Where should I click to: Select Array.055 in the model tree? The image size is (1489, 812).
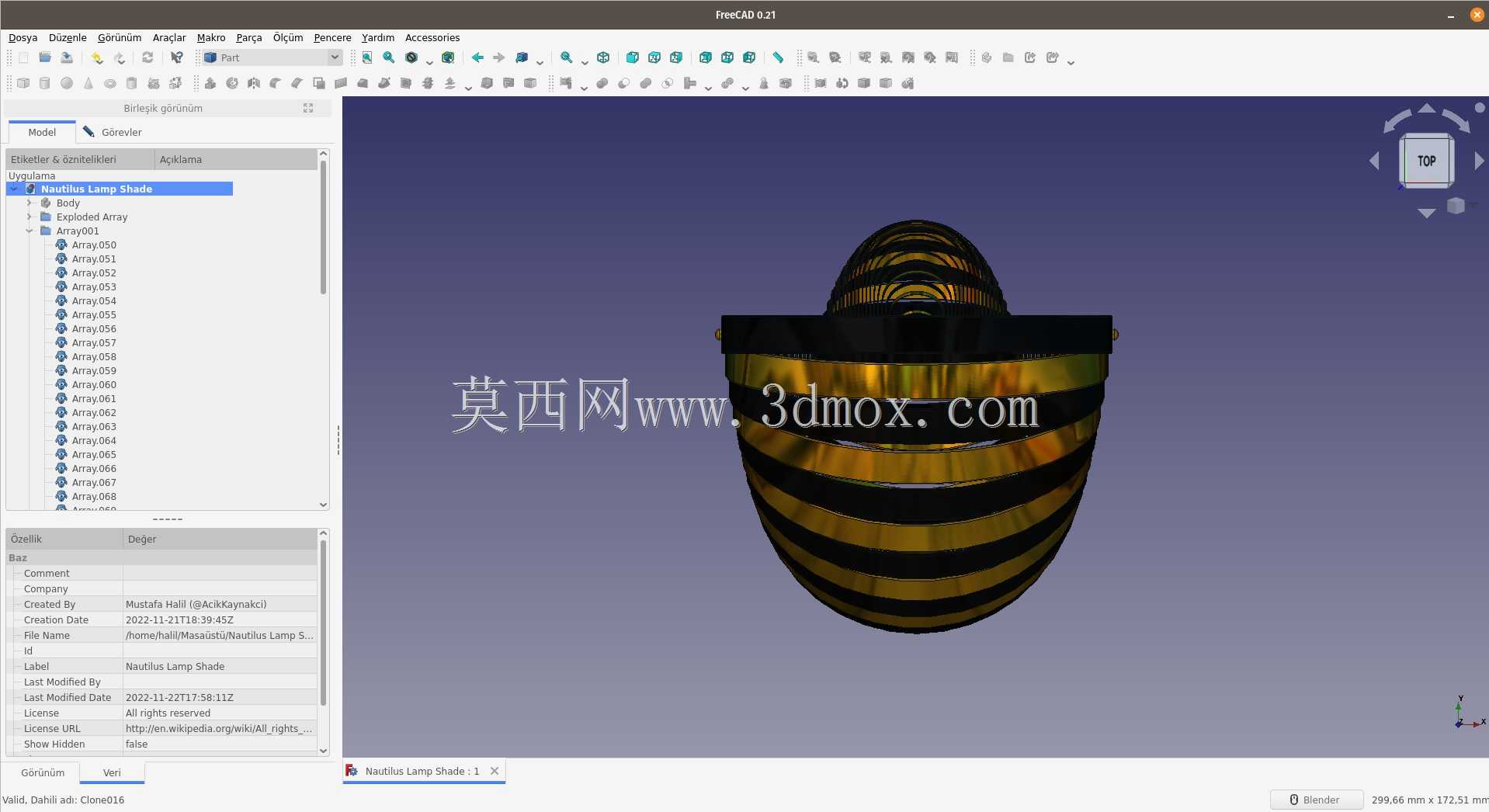(94, 314)
